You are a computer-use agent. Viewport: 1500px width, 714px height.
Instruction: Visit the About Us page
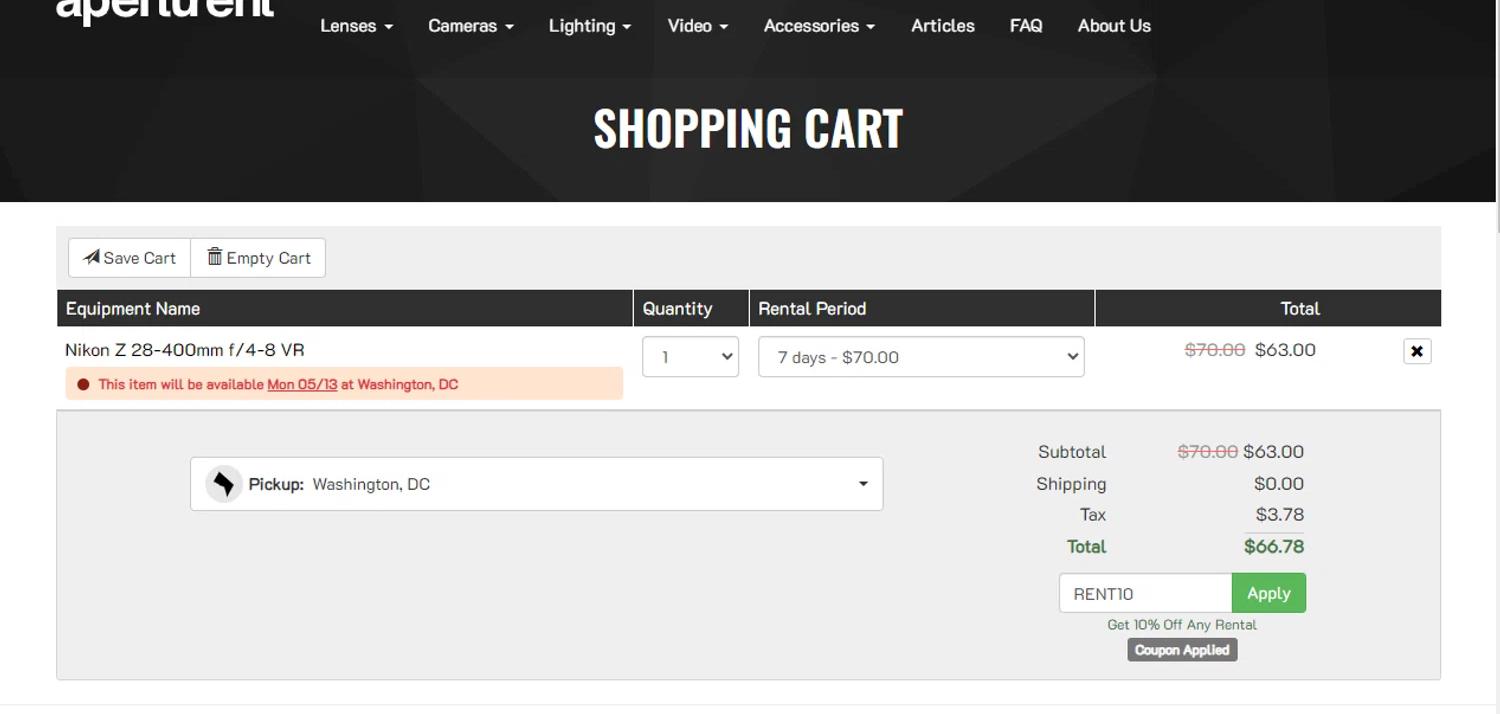point(1114,26)
